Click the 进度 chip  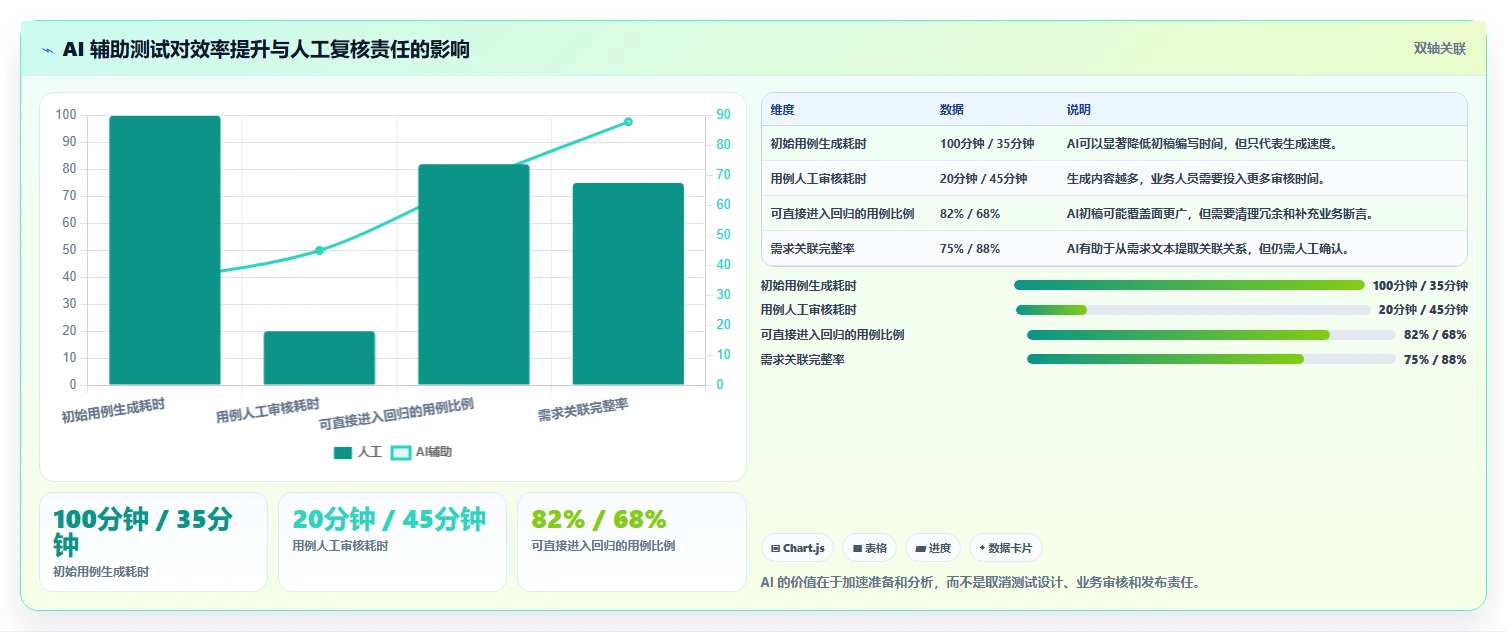[933, 548]
